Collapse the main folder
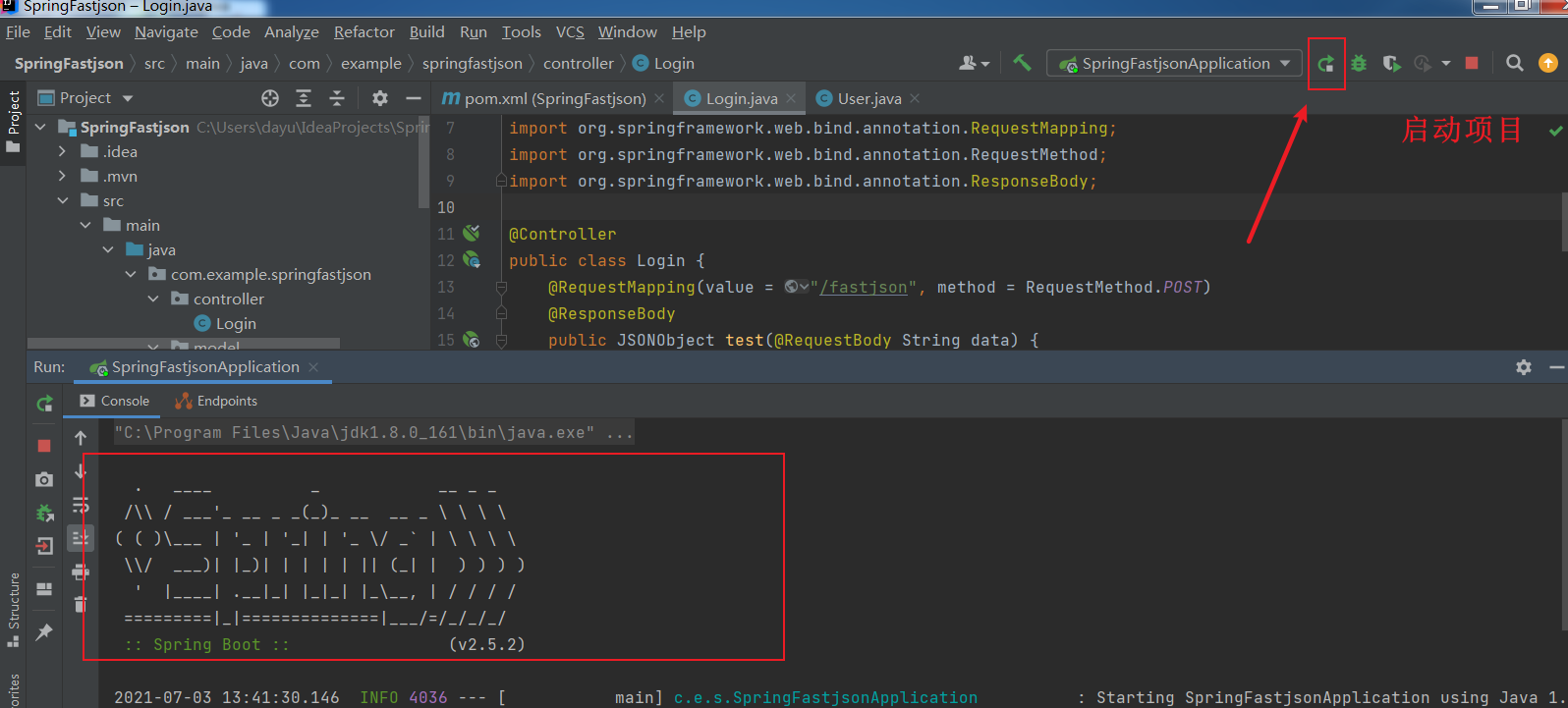1568x708 pixels. [85, 225]
